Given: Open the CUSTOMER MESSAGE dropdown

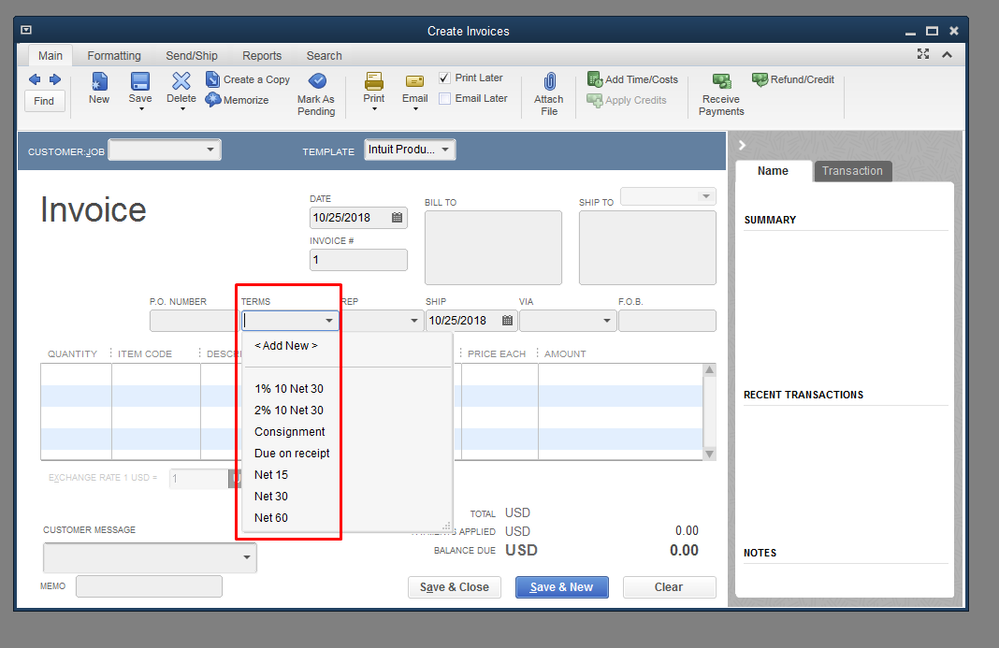Looking at the screenshot, I should 247,558.
